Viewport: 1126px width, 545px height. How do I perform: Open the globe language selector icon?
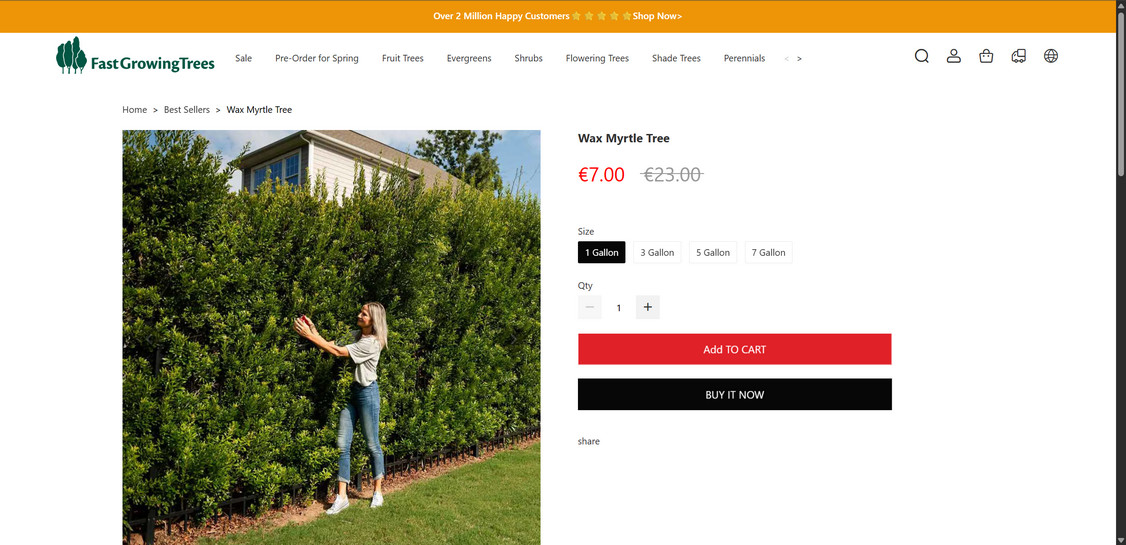click(1051, 56)
